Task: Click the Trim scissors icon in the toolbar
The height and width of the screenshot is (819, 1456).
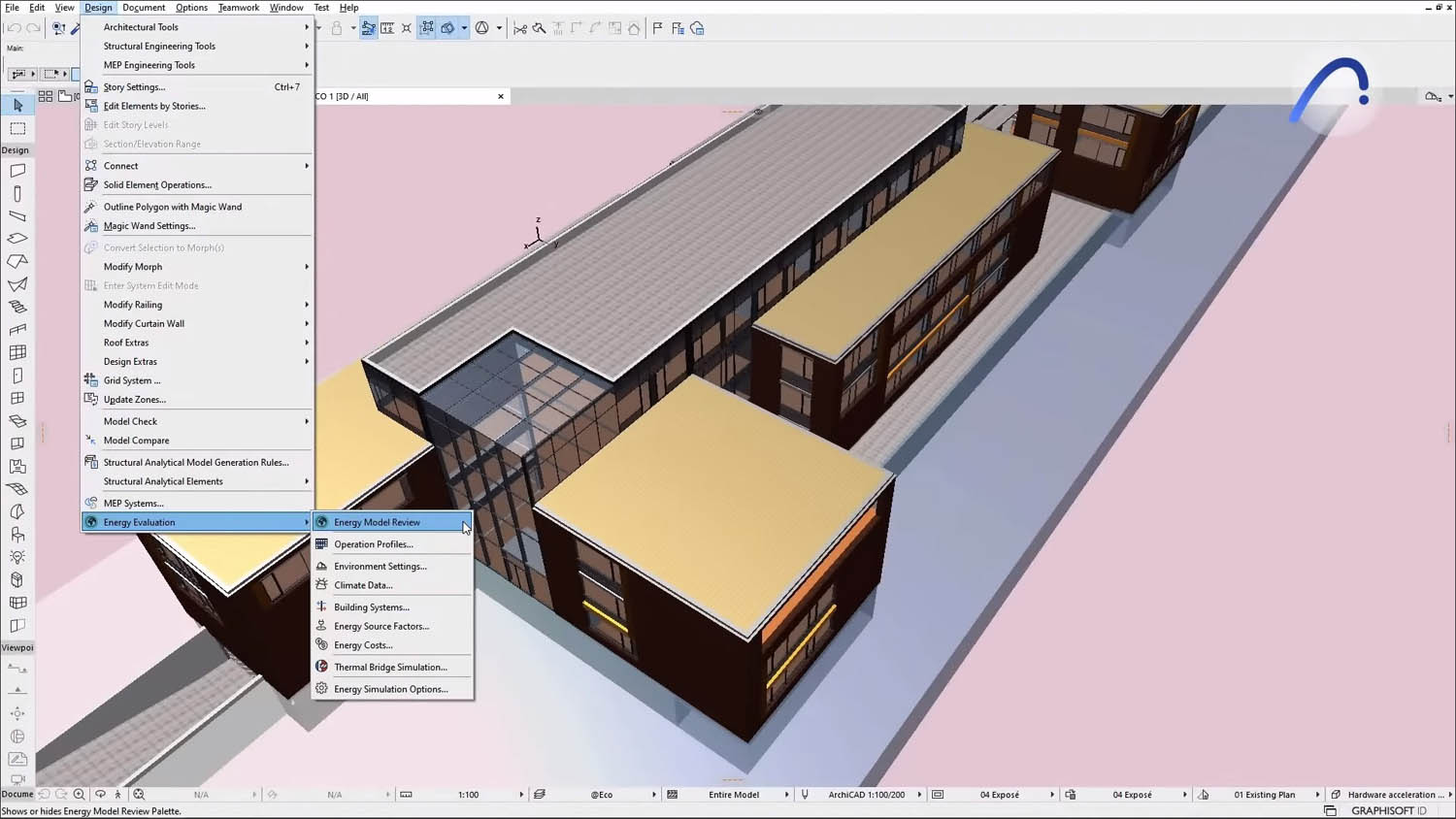Action: coord(521,29)
